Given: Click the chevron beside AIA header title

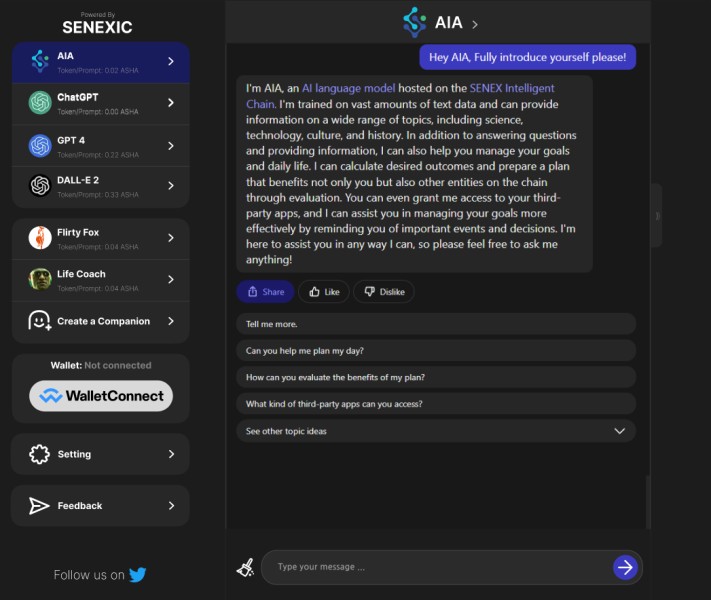Looking at the screenshot, I should coord(475,24).
